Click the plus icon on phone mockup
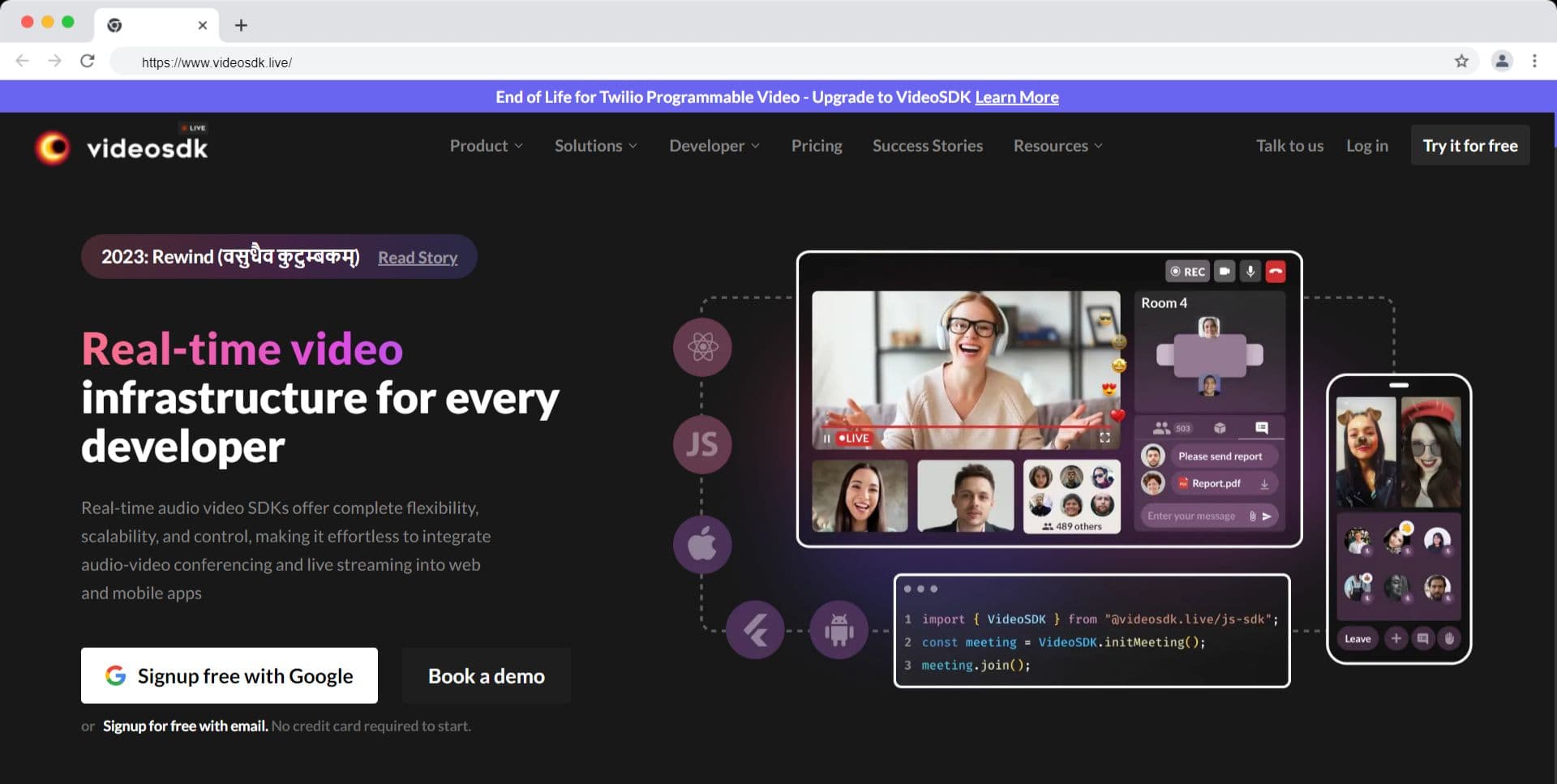Screen dimensions: 1557x784 coord(1396,639)
